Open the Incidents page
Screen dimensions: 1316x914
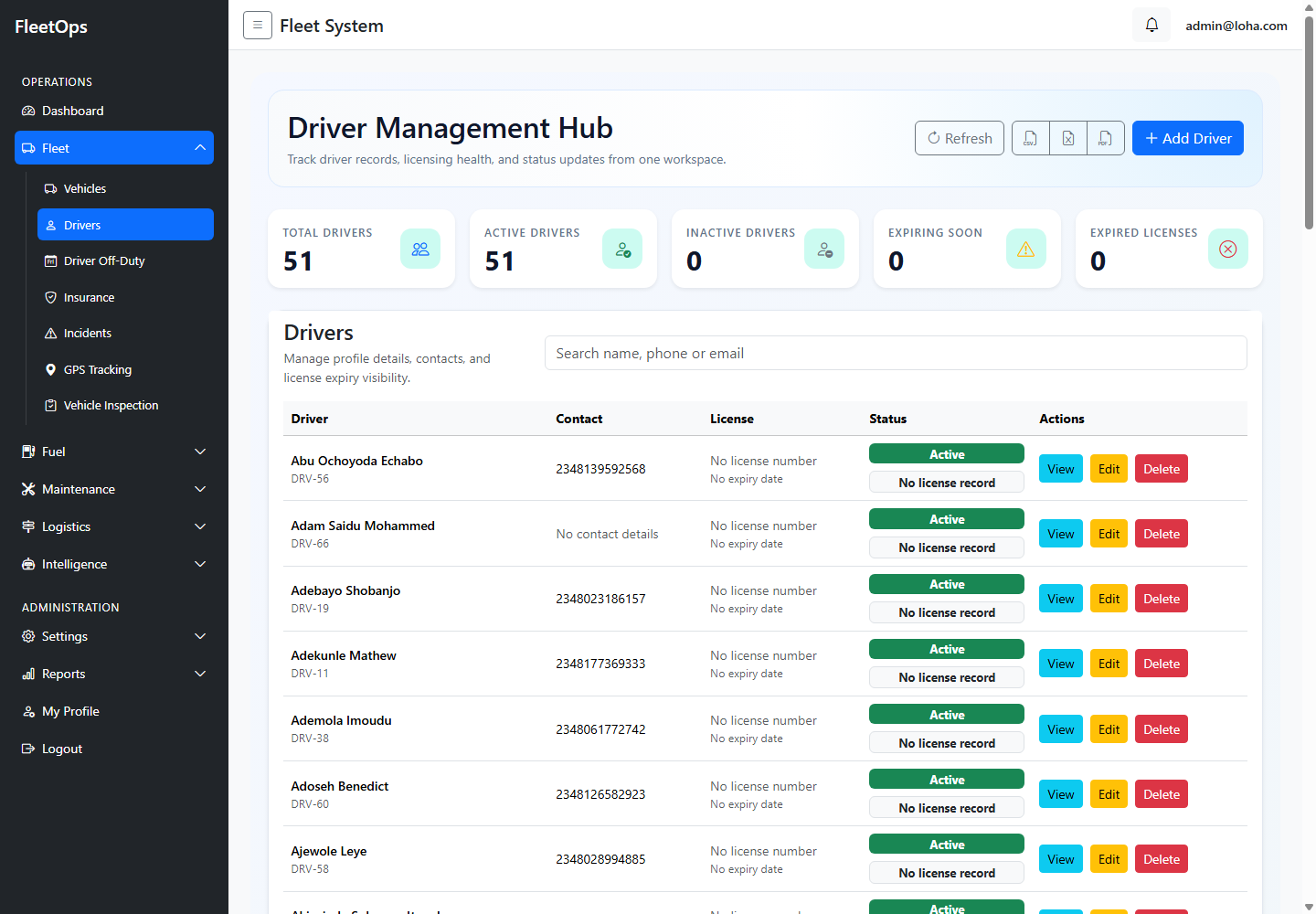tap(125, 333)
